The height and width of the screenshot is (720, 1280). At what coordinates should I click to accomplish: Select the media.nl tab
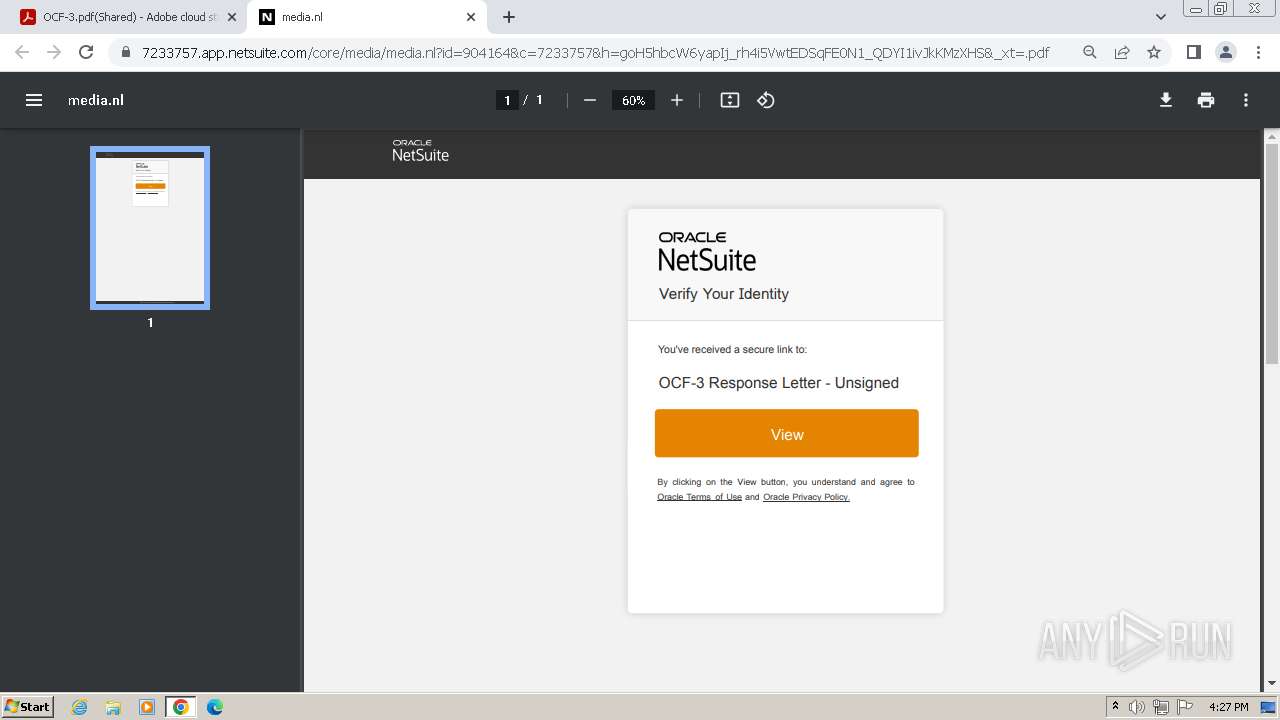coord(368,17)
